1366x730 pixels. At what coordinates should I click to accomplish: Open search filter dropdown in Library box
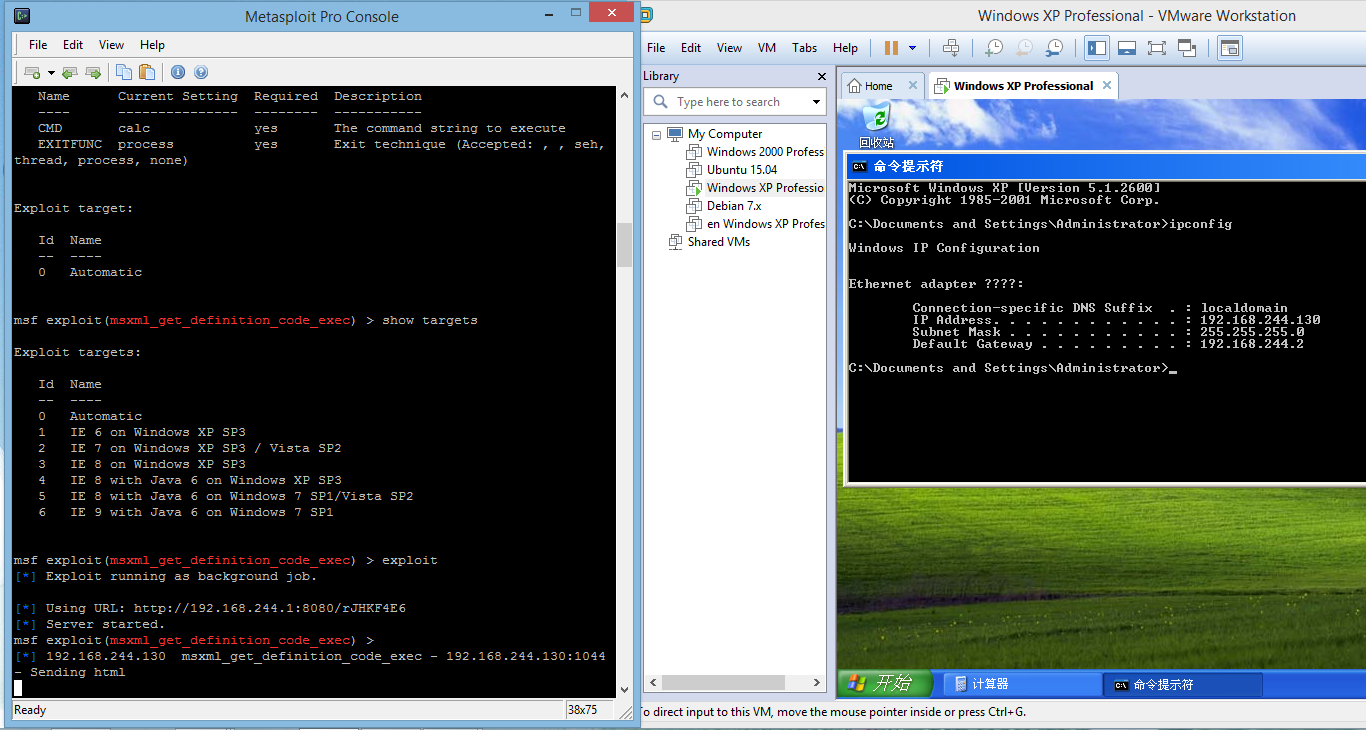[x=816, y=102]
